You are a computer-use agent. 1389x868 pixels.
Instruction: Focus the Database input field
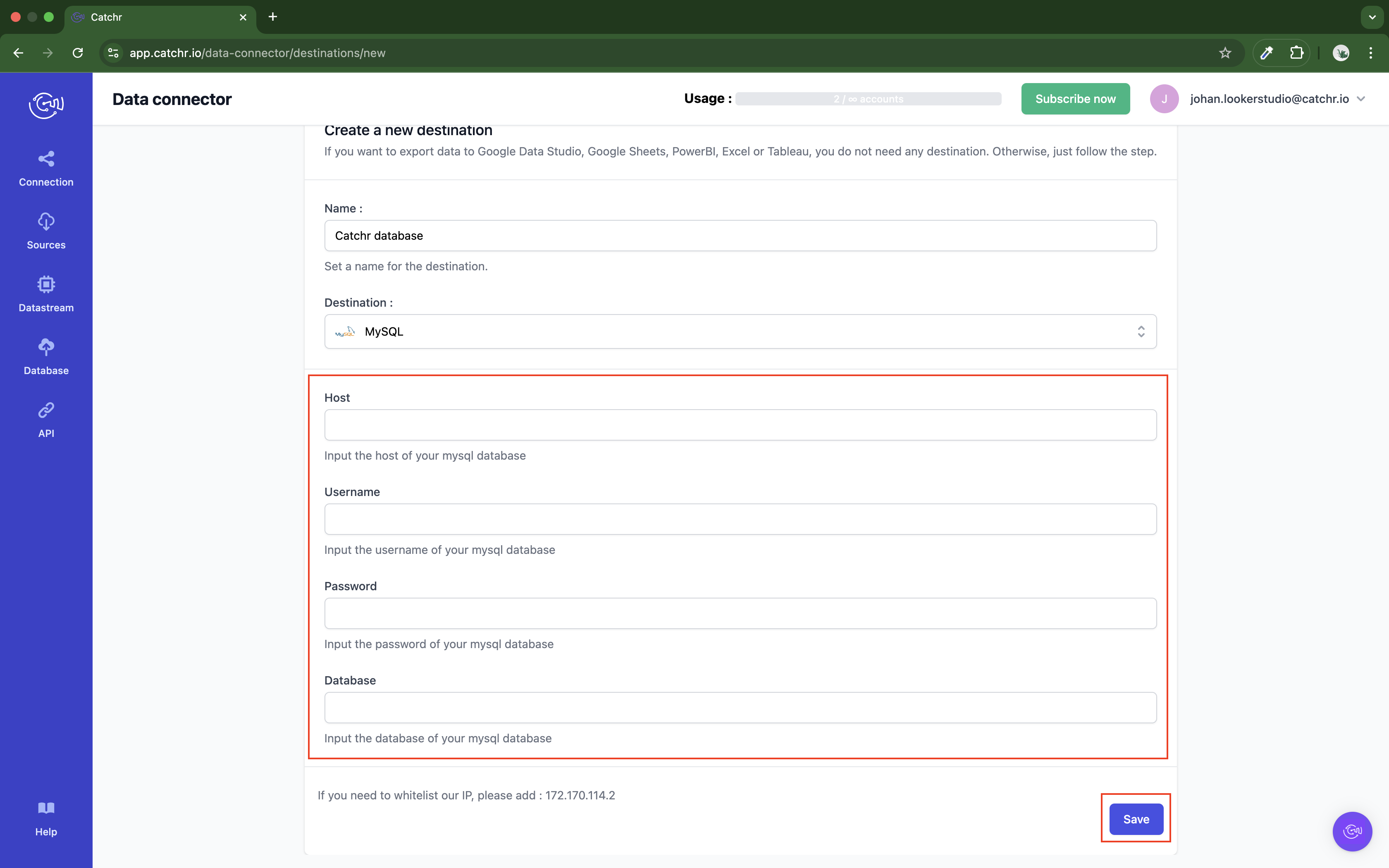click(x=740, y=707)
